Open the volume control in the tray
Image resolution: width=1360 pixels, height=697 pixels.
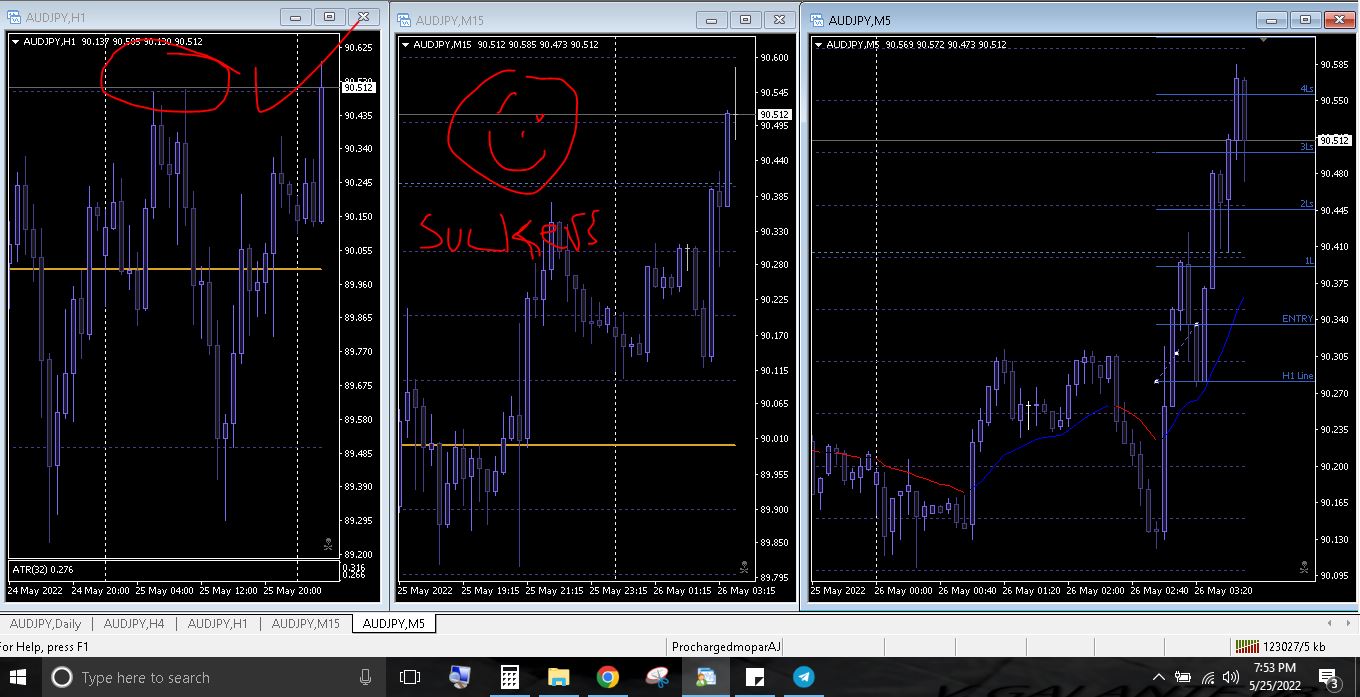tap(1231, 678)
